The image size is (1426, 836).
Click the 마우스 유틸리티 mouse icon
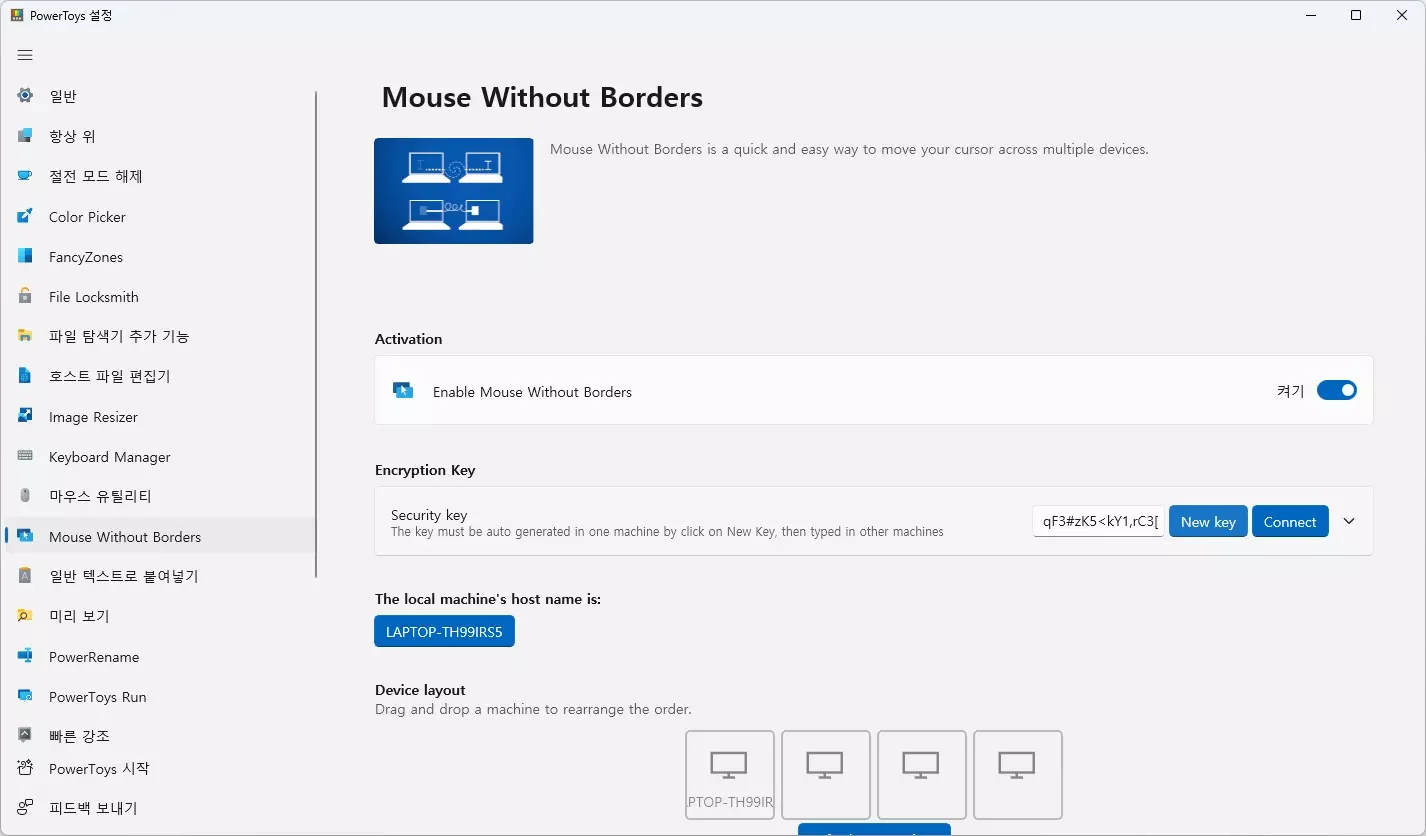coord(25,496)
